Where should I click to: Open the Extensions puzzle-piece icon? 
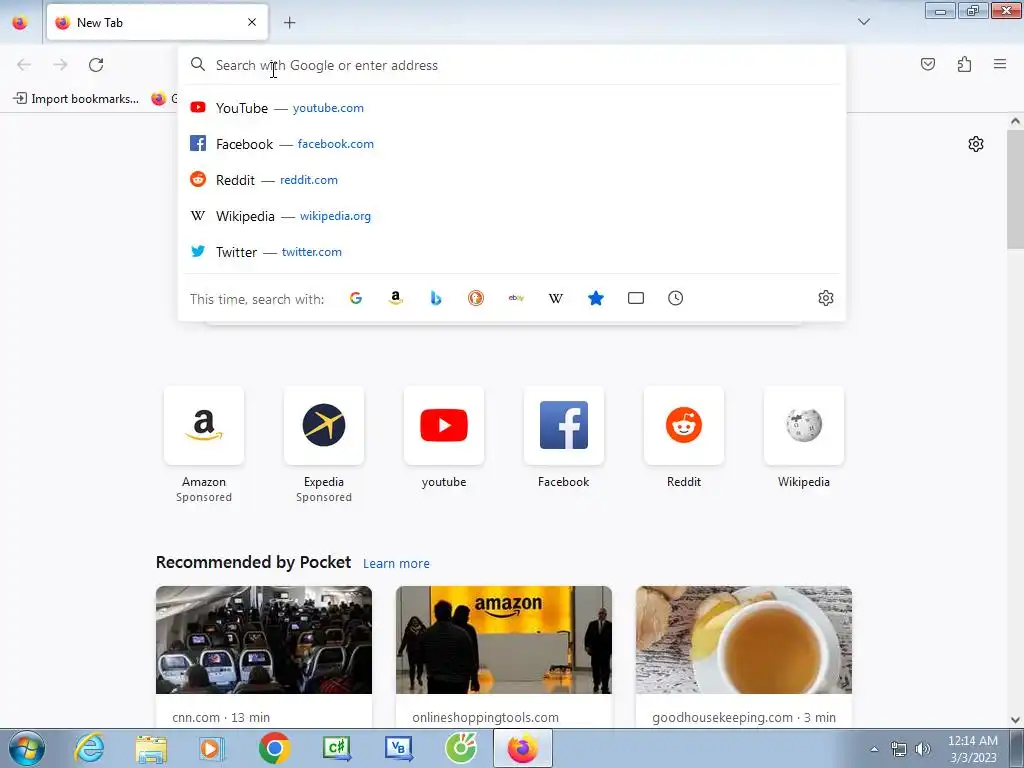tap(964, 64)
